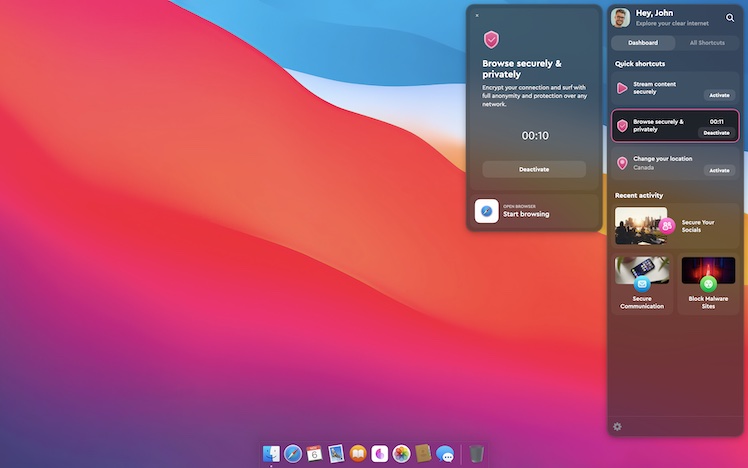Click John's profile avatar
The image size is (748, 468).
click(x=621, y=18)
